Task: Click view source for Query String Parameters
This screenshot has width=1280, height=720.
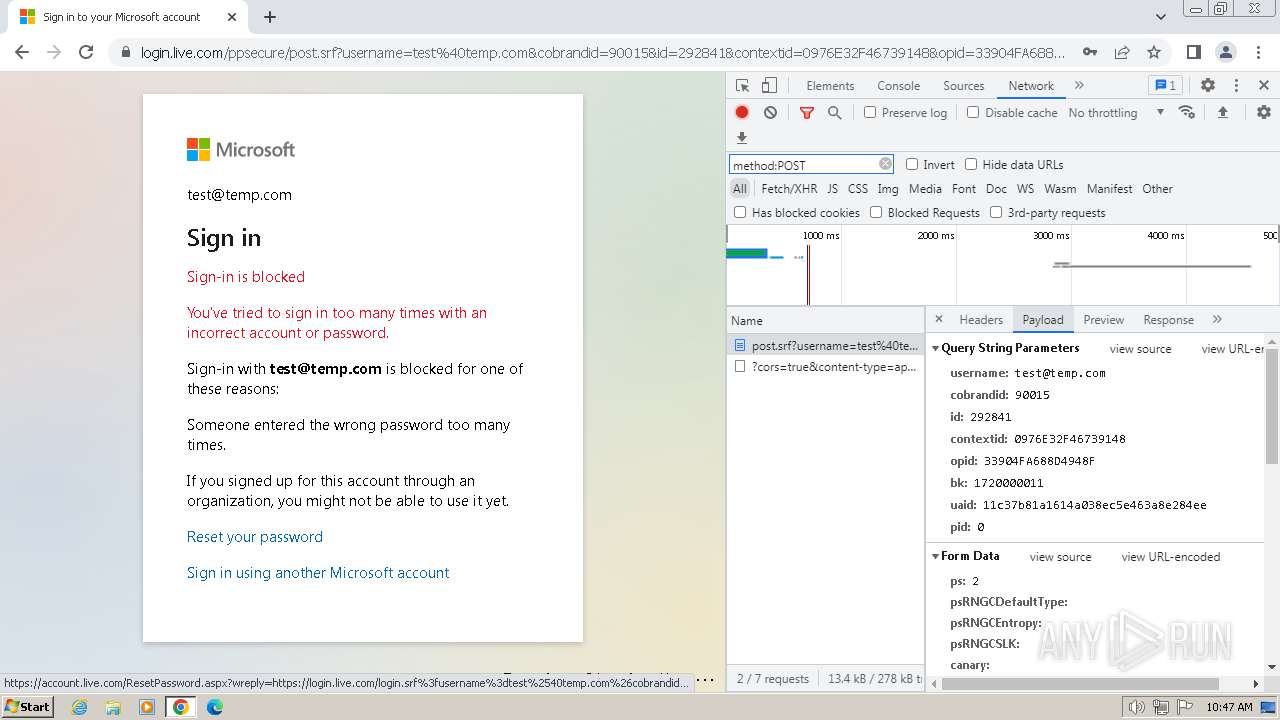Action: (1140, 349)
